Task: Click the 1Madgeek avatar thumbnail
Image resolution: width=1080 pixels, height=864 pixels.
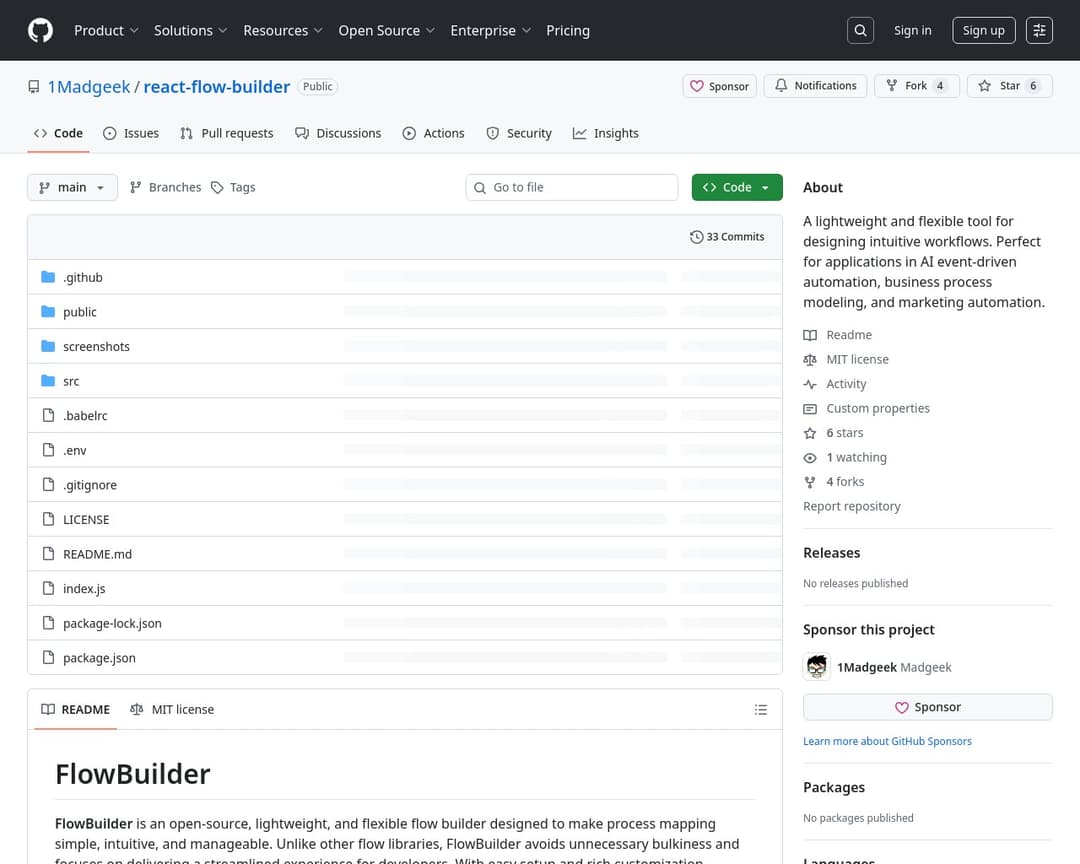Action: click(x=817, y=667)
